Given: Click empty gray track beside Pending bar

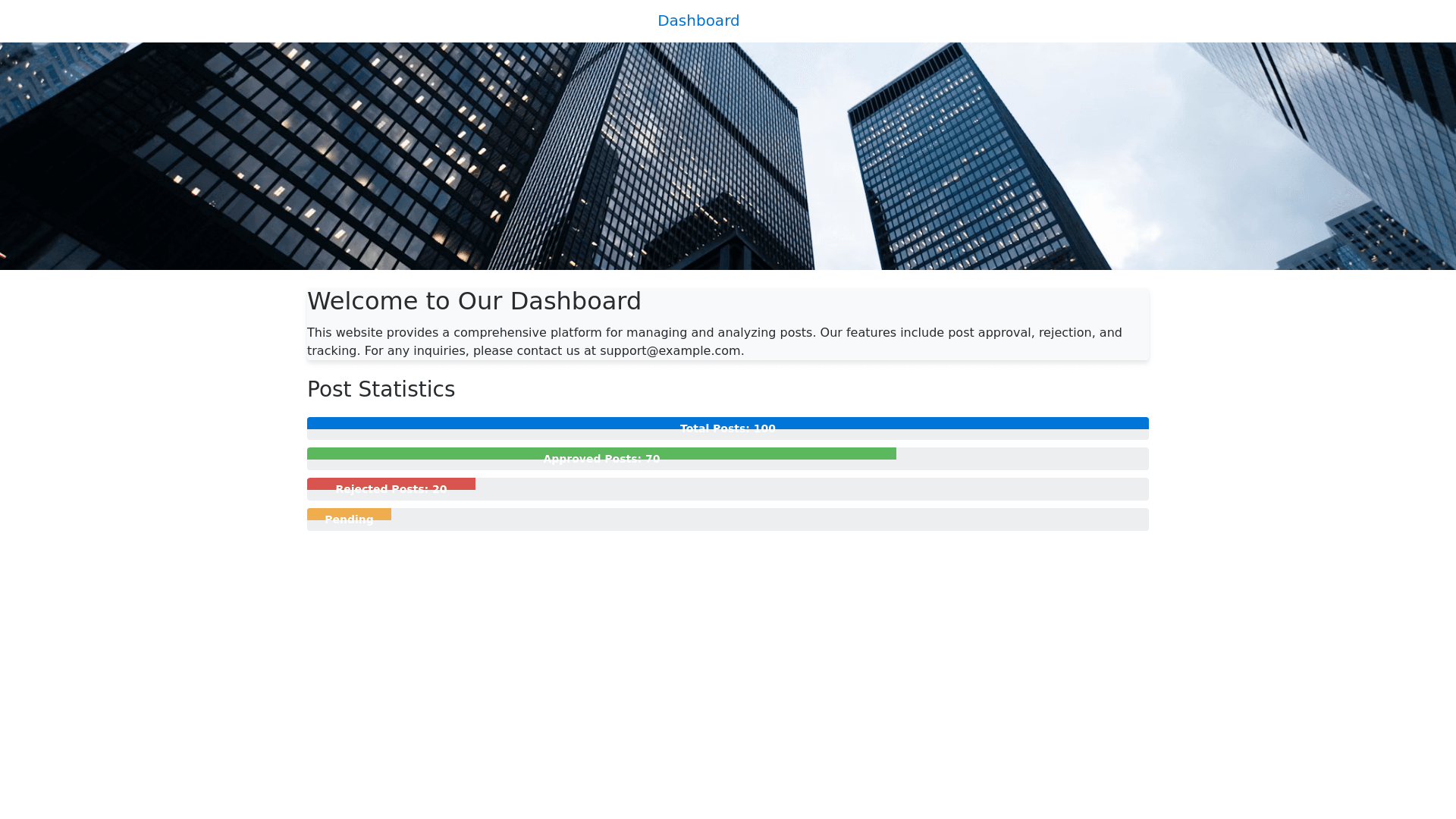Looking at the screenshot, I should [770, 519].
